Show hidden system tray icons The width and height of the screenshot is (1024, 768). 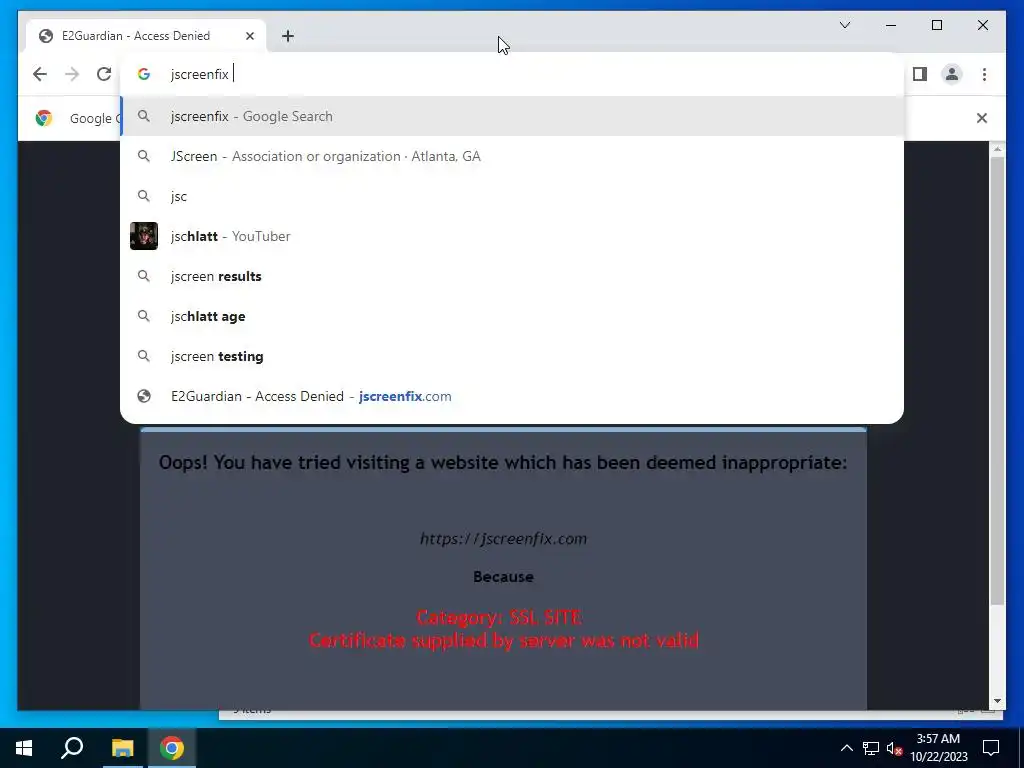point(846,748)
